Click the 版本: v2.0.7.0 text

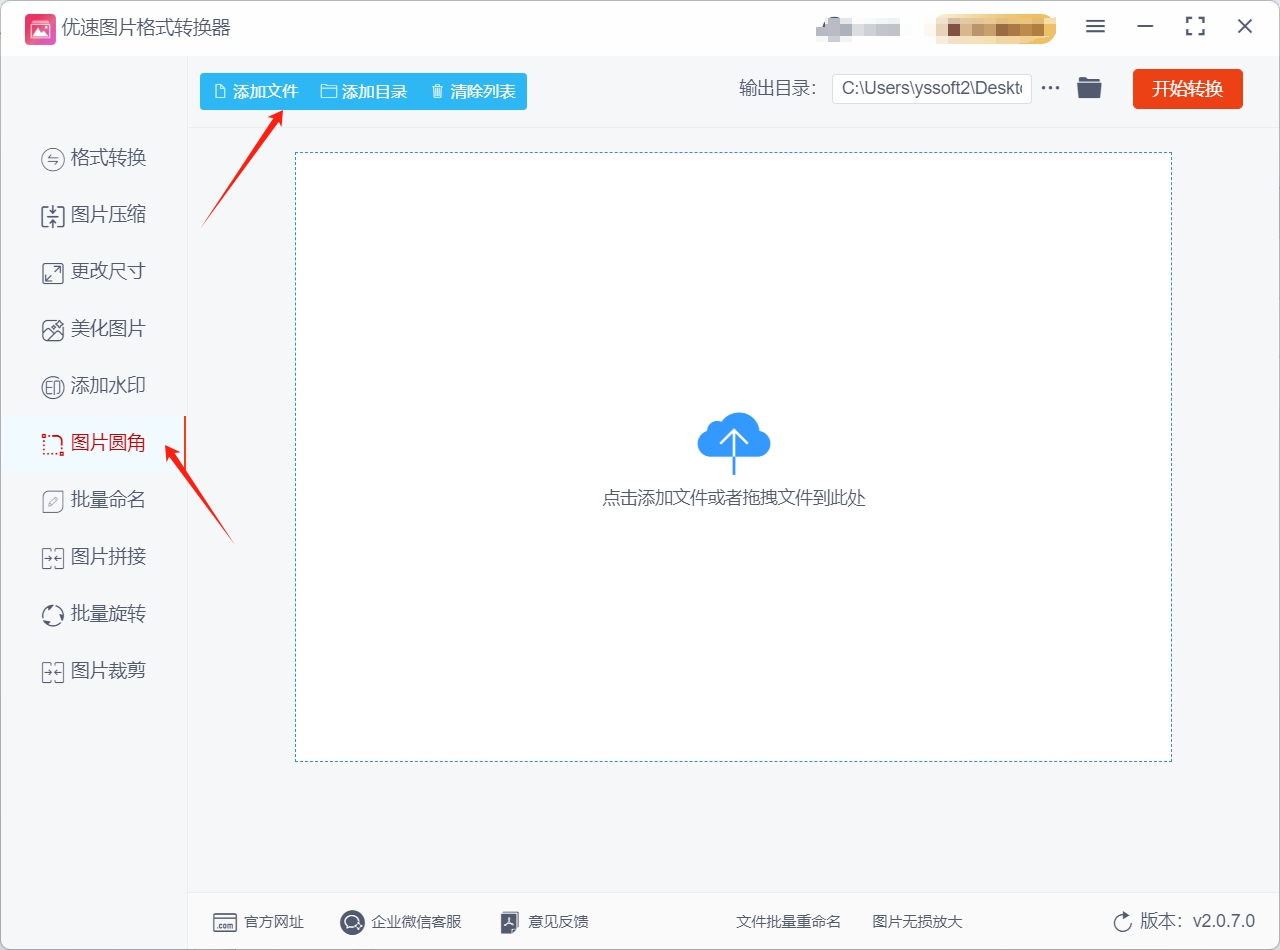pos(1197,921)
